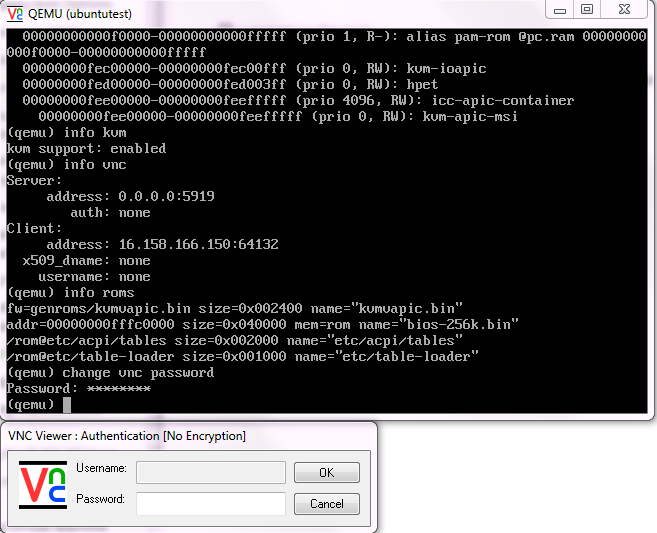This screenshot has width=657, height=533.
Task: Click the masked Password asterisks line
Action: tap(79, 388)
